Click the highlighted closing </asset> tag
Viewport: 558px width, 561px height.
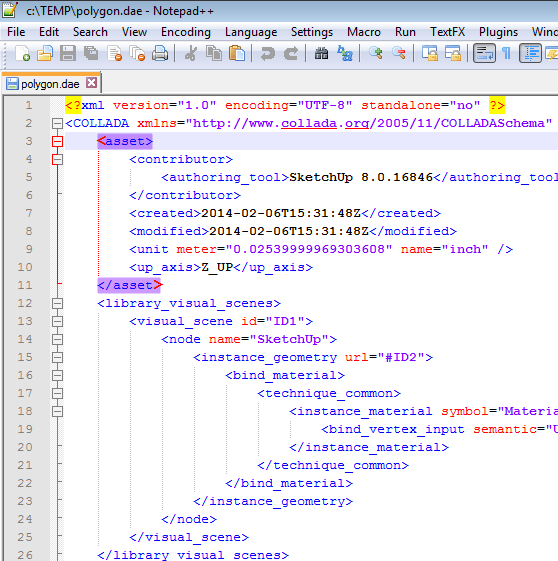pos(129,285)
